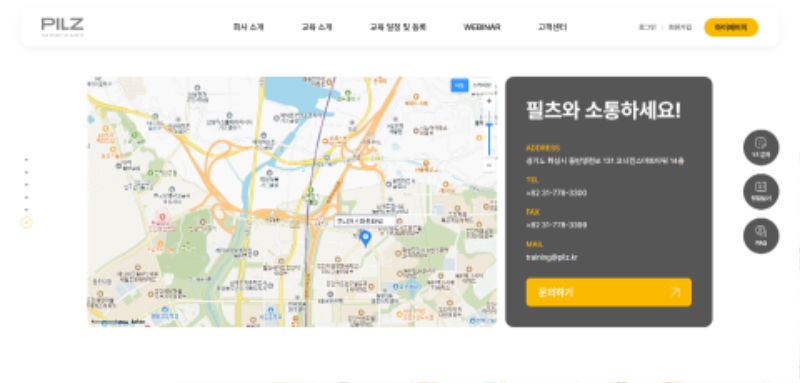Click the blue location pin on map
800x383 pixels.
(365, 239)
